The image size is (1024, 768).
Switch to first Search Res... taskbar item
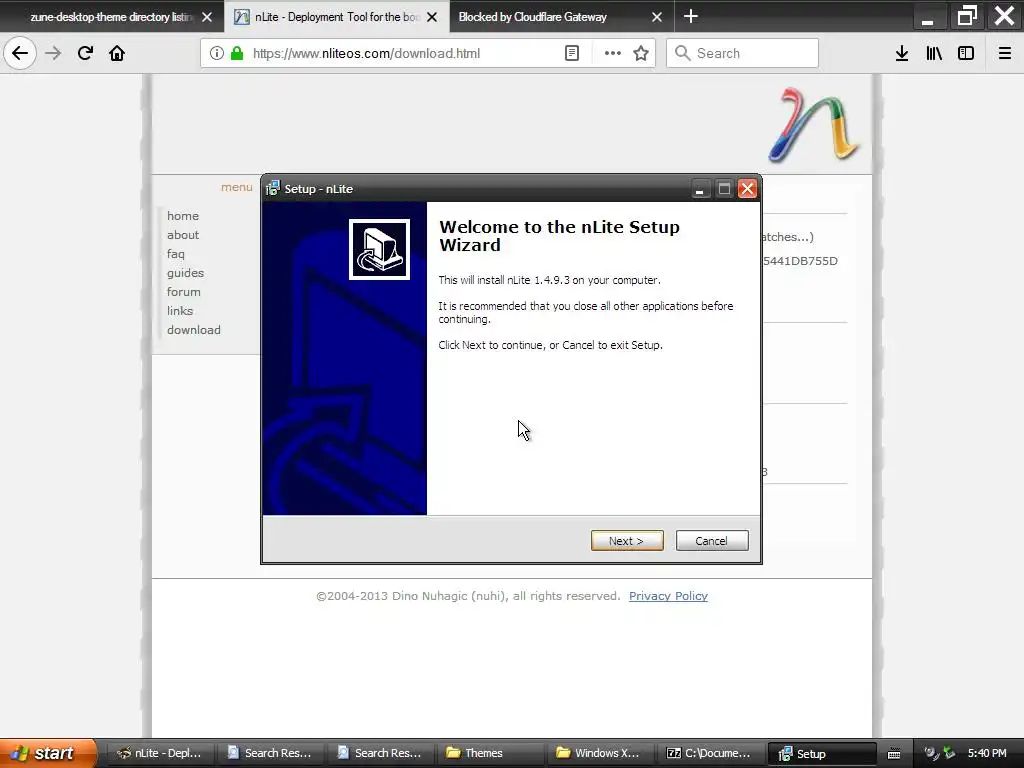click(269, 753)
